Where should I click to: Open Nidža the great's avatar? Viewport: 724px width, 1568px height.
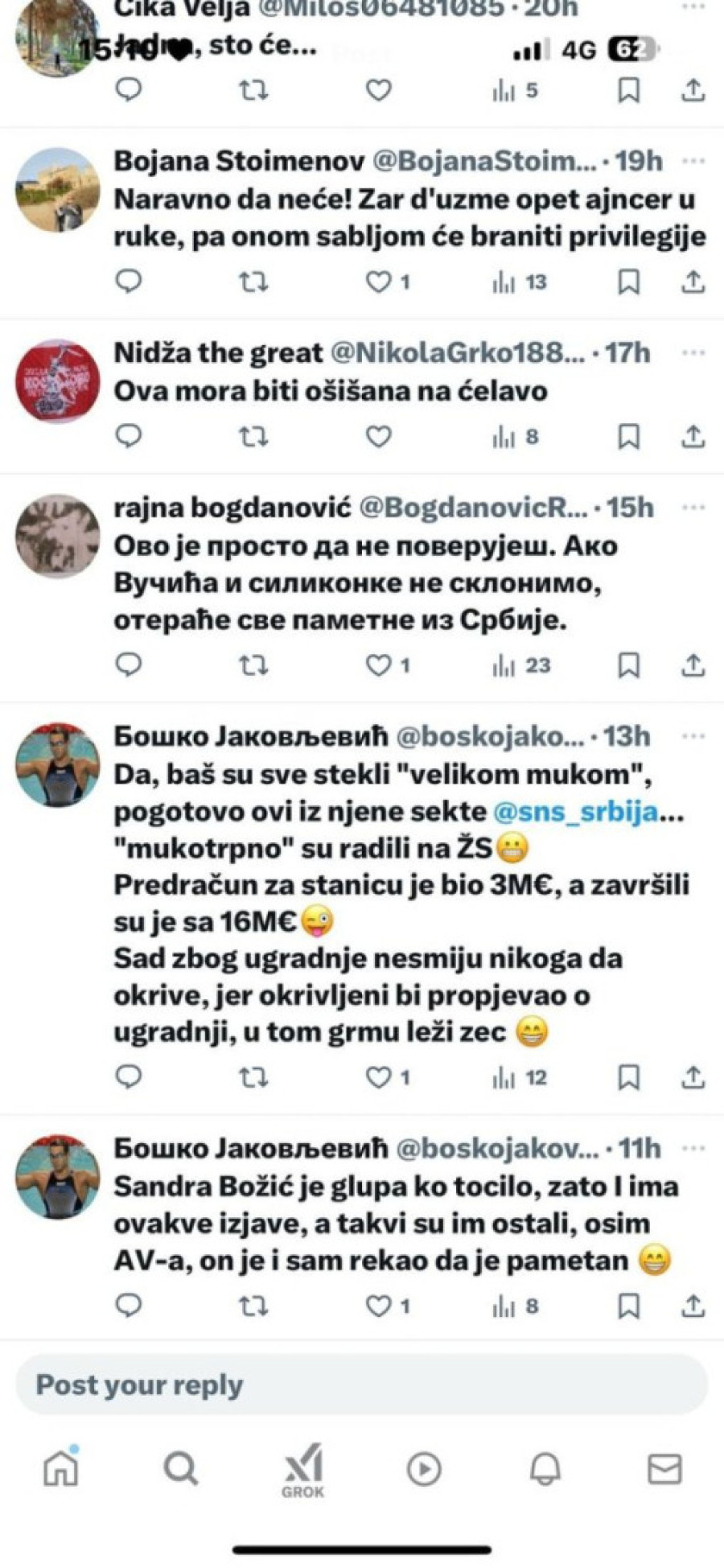pos(57,381)
